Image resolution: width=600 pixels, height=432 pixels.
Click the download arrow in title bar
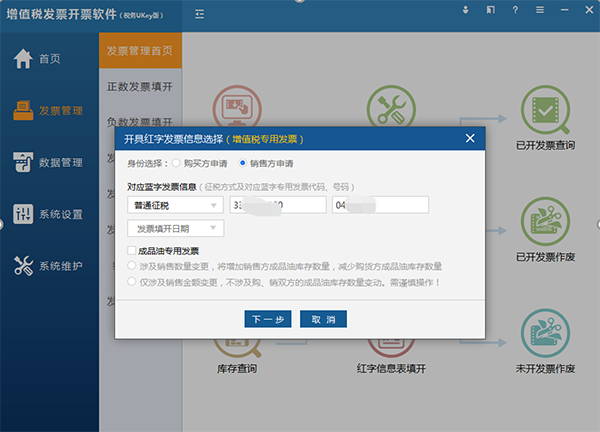465,10
